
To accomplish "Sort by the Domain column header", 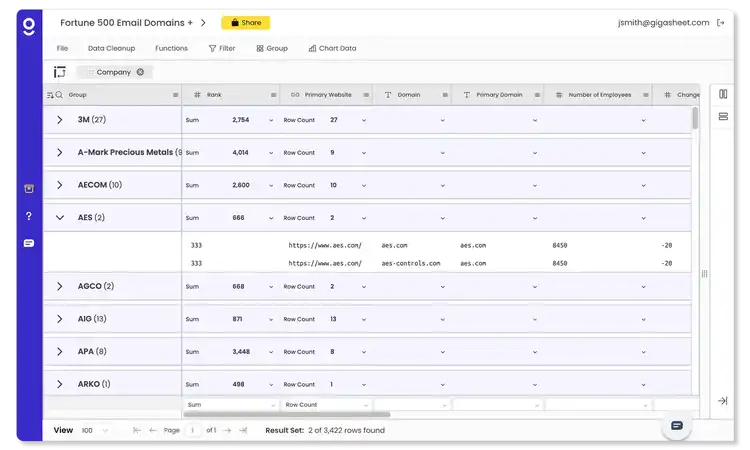I will (x=408, y=95).
